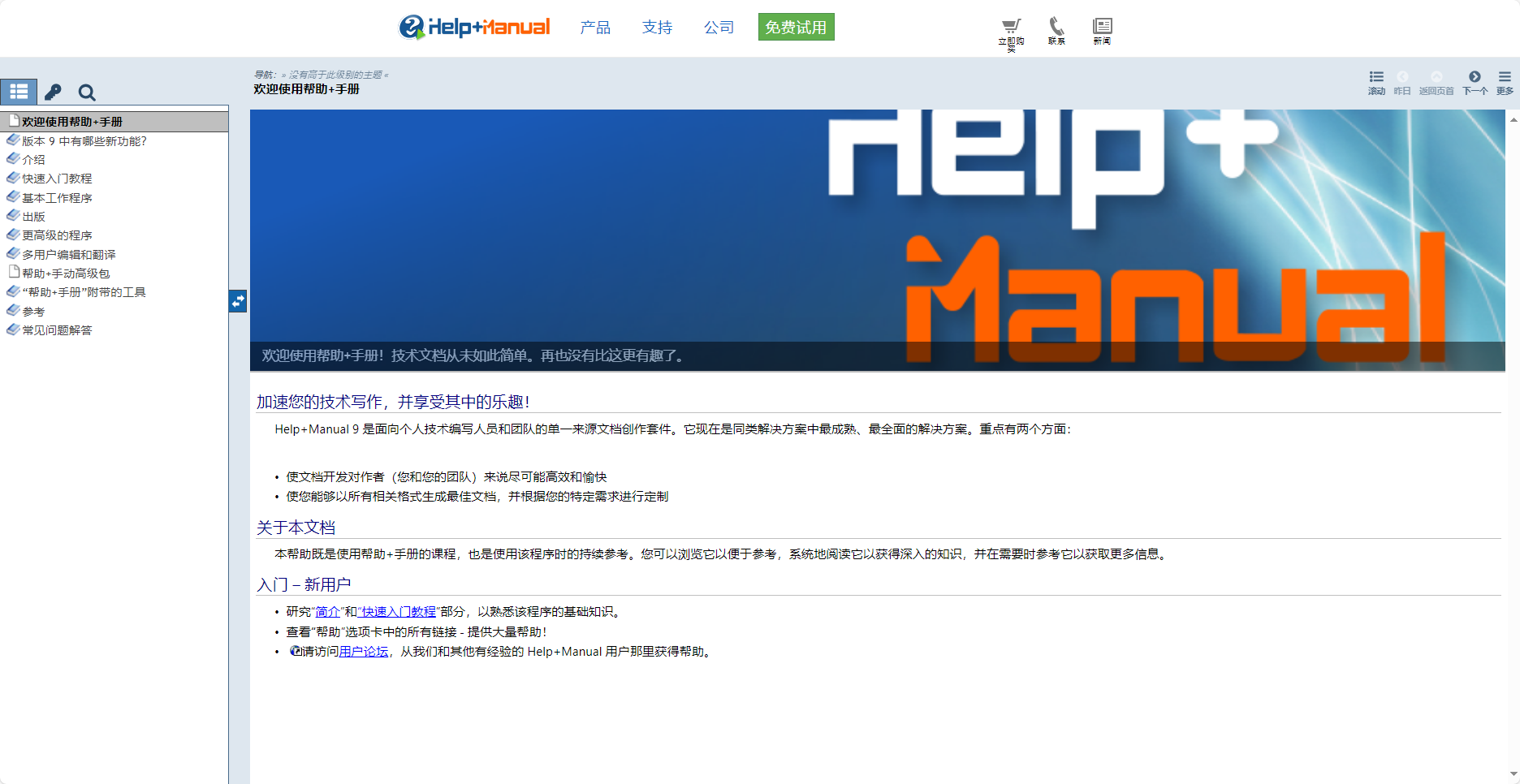Open the 产品 menu
Viewport: 1520px width, 784px height.
coord(595,28)
